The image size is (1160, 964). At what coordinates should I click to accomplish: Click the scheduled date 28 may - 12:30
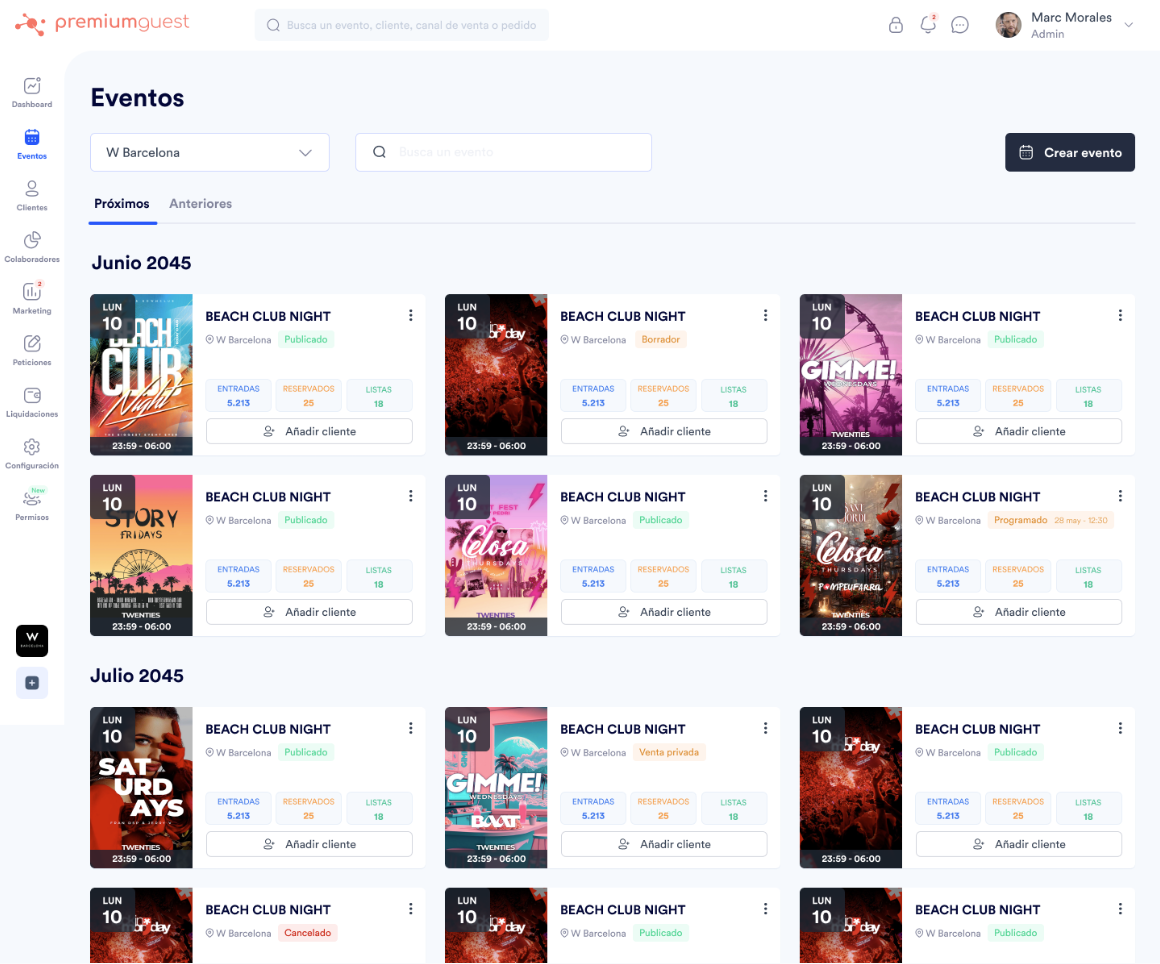tap(1081, 520)
